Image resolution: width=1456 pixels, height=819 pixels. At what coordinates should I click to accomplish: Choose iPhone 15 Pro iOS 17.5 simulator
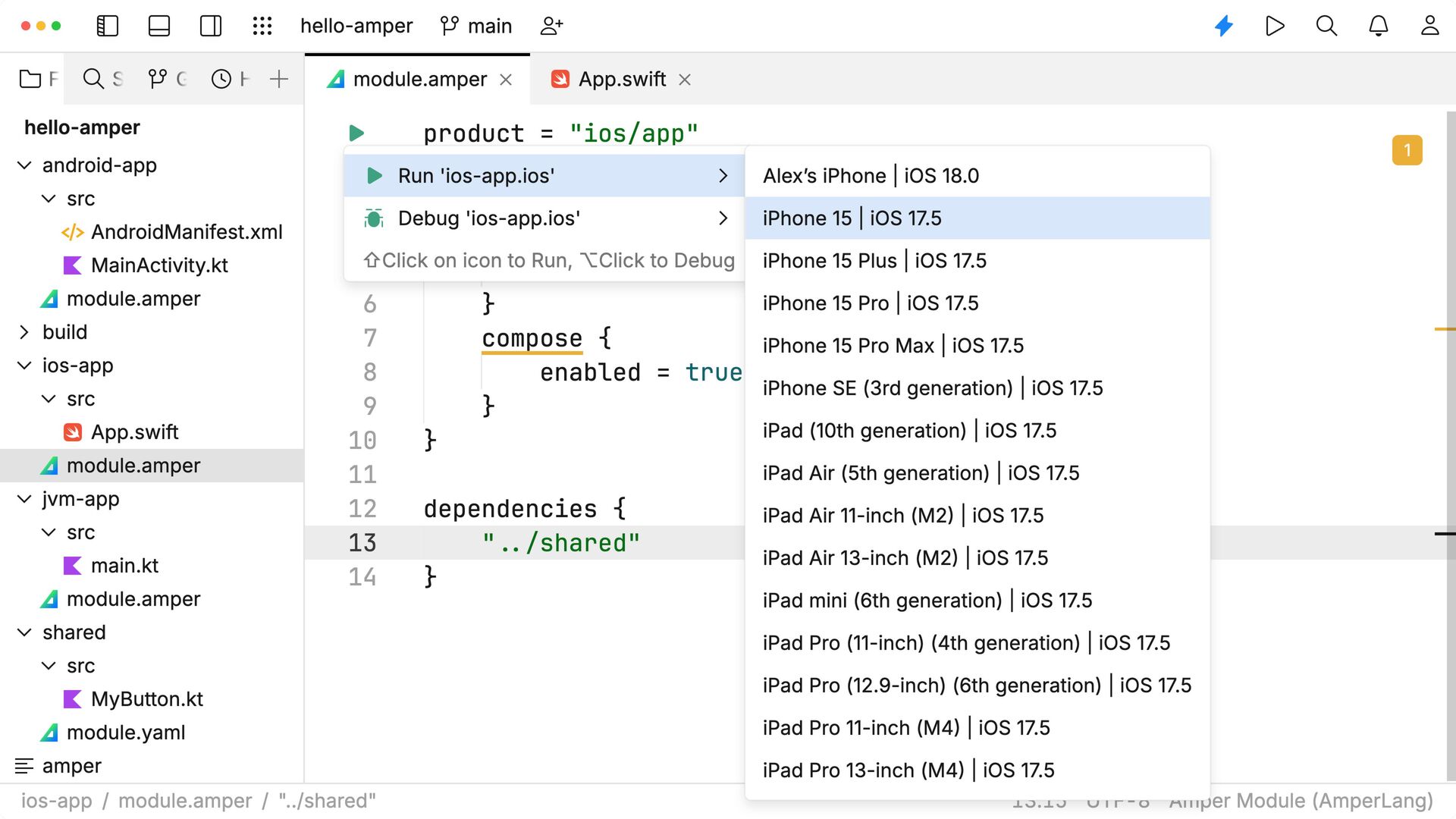coord(977,303)
